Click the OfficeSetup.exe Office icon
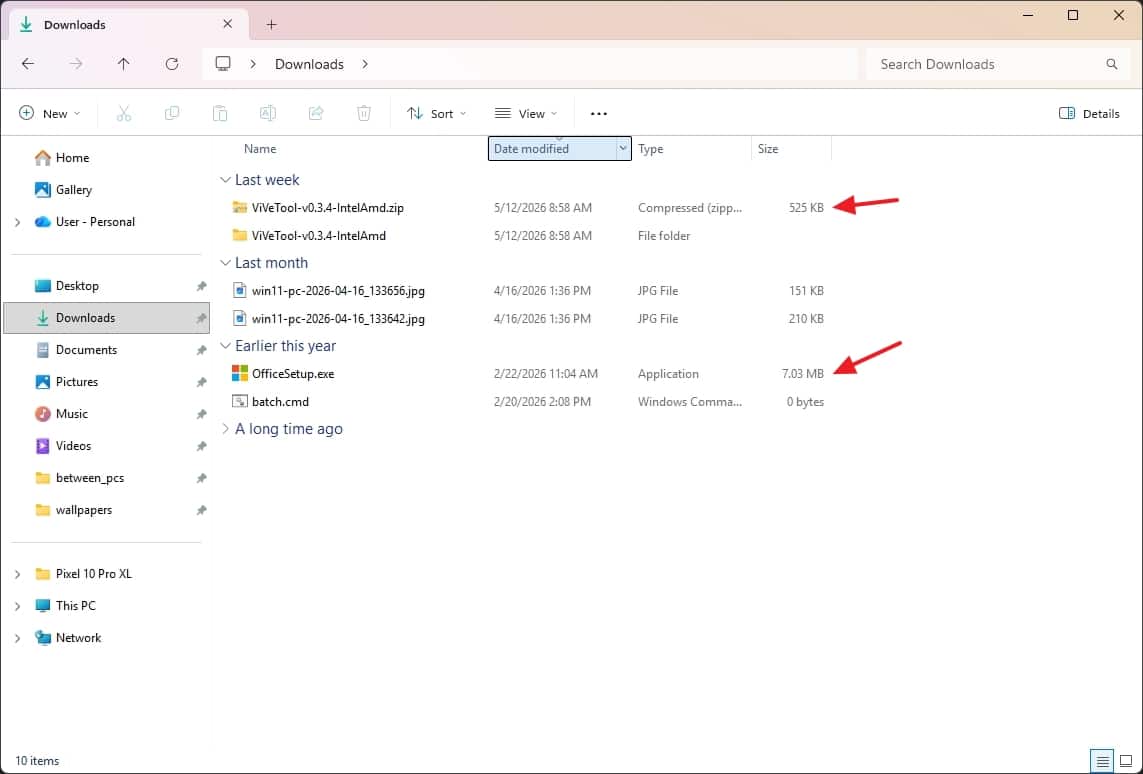The height and width of the screenshot is (774, 1143). [x=240, y=373]
